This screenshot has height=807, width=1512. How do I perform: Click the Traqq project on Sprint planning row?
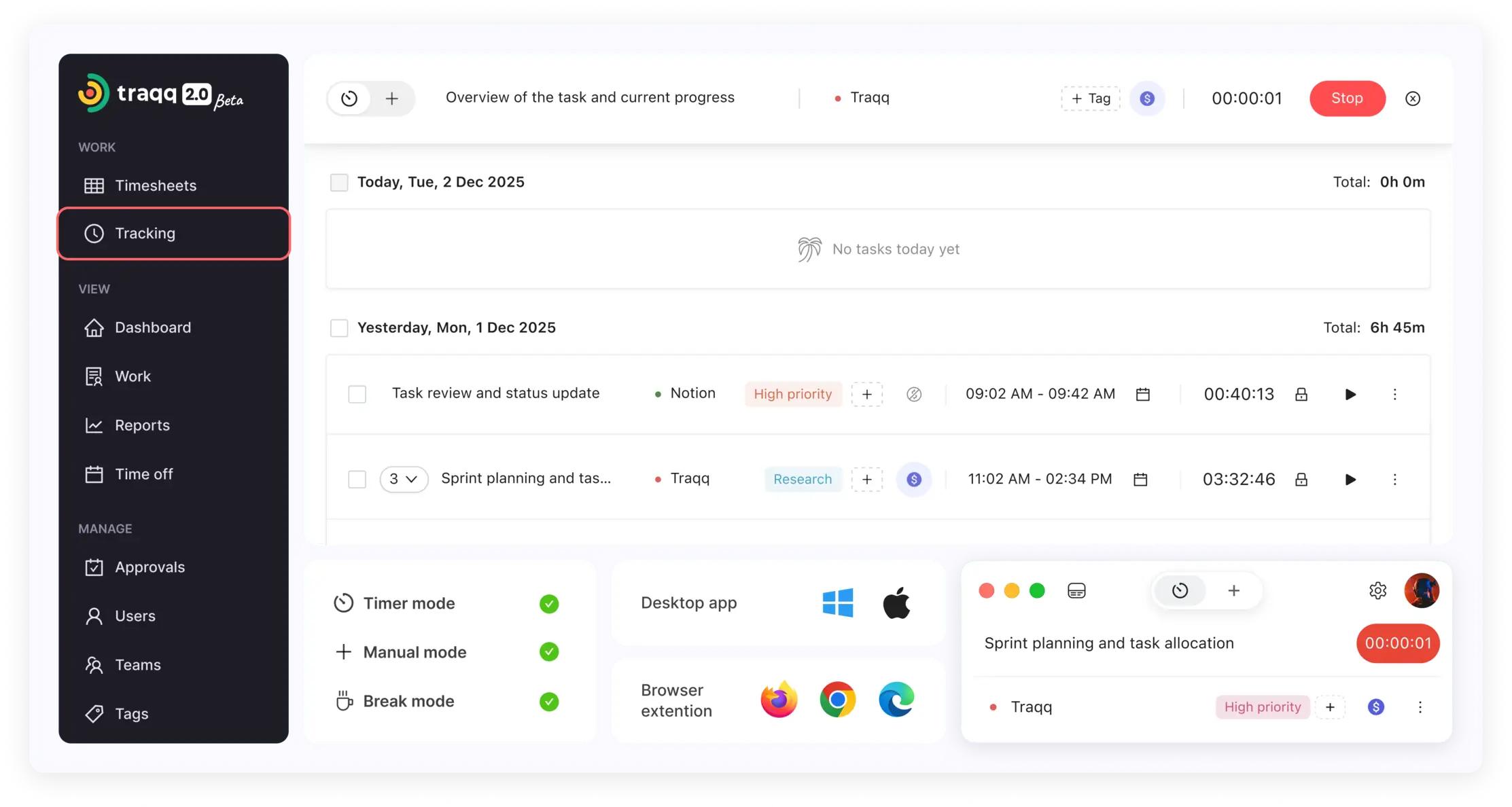(x=682, y=478)
